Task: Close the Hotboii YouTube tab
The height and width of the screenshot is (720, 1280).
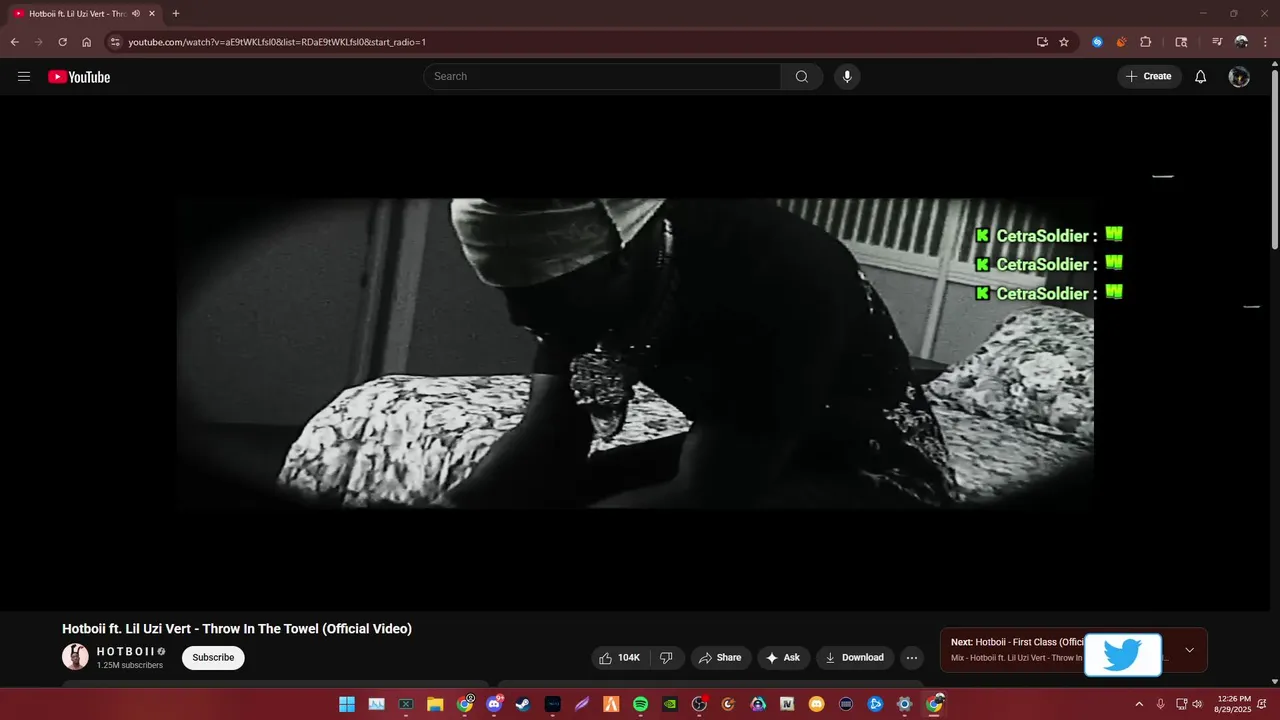Action: click(x=152, y=14)
